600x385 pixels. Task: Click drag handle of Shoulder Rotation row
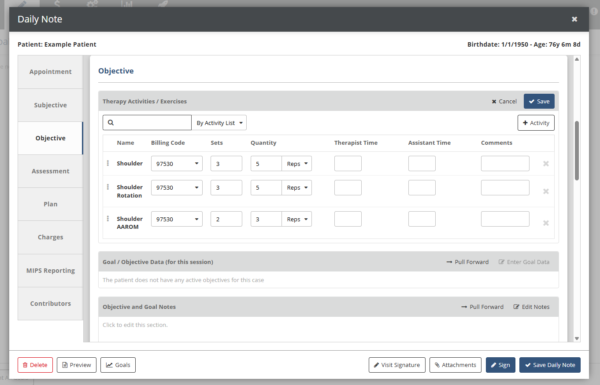pyautogui.click(x=108, y=187)
